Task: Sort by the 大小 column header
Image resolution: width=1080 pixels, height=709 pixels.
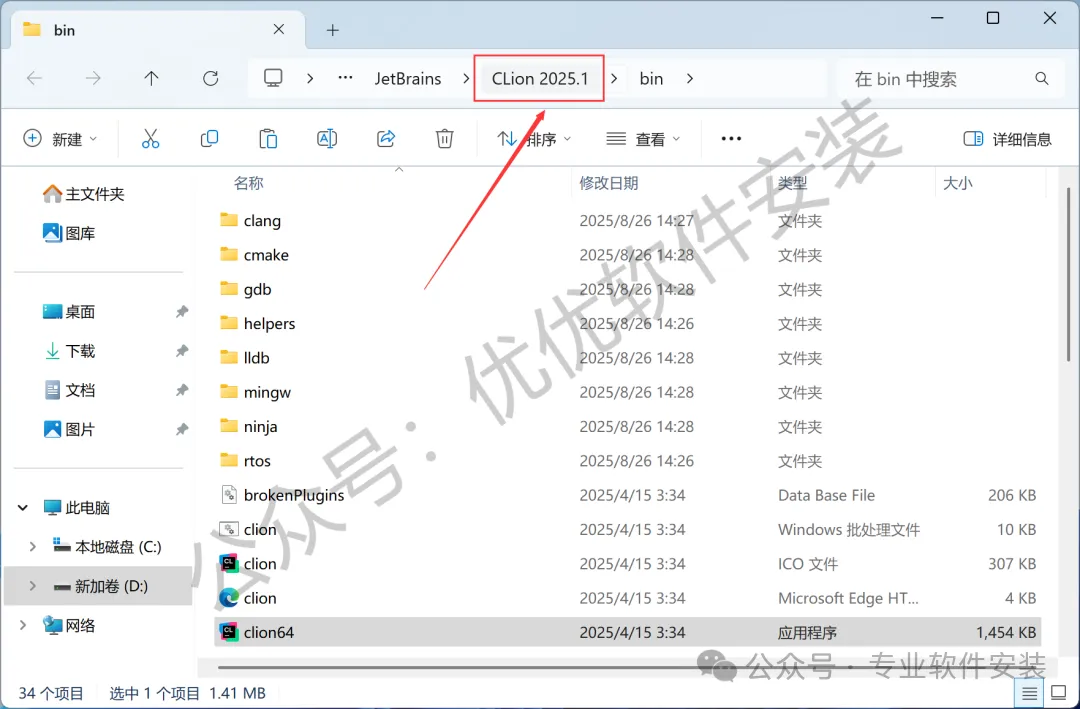Action: click(957, 183)
